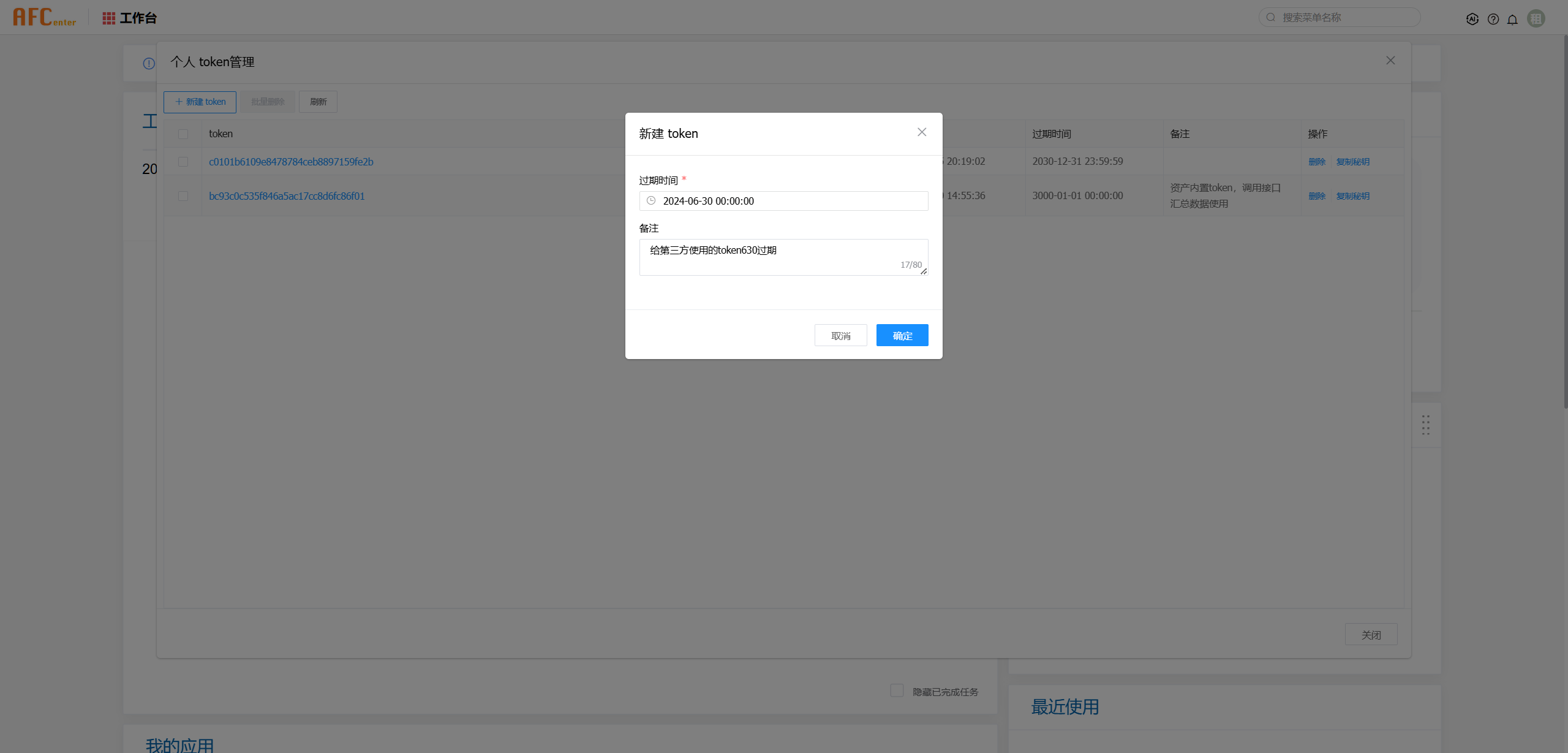This screenshot has height=753, width=1568.
Task: Click the six-dot drag handle on right edge
Action: click(1425, 425)
